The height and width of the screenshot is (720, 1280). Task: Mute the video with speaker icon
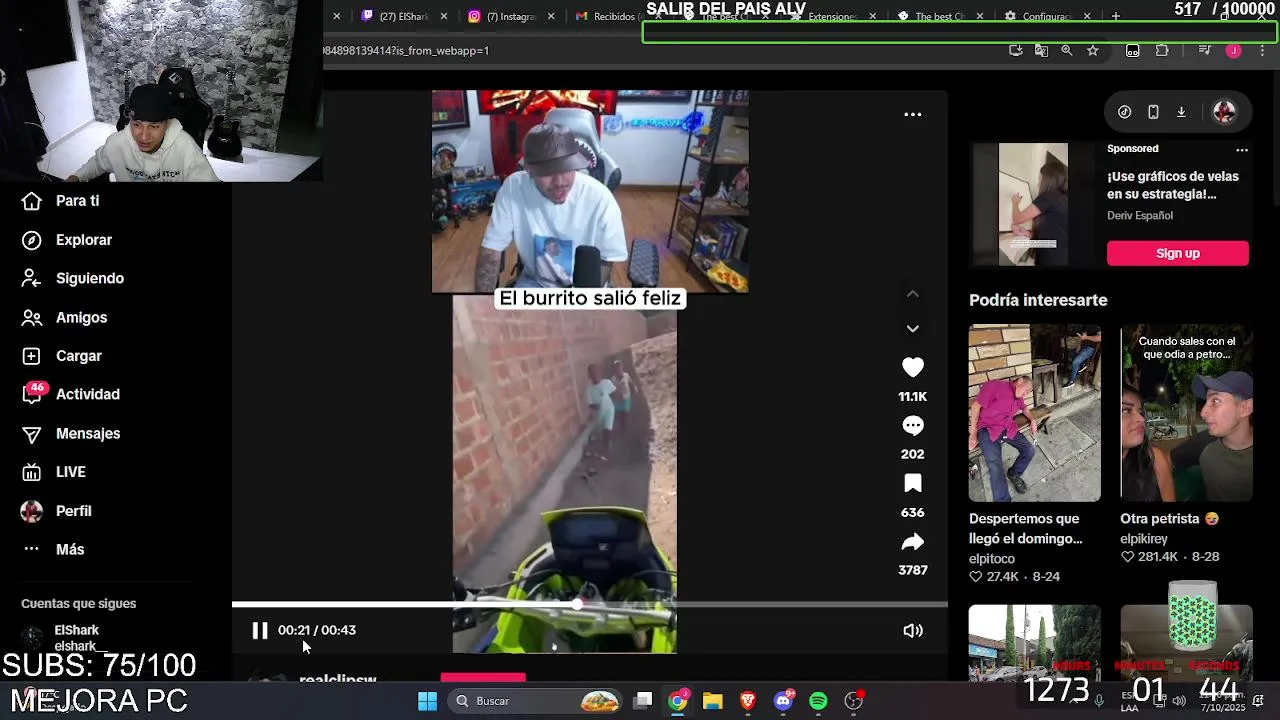[x=913, y=630]
